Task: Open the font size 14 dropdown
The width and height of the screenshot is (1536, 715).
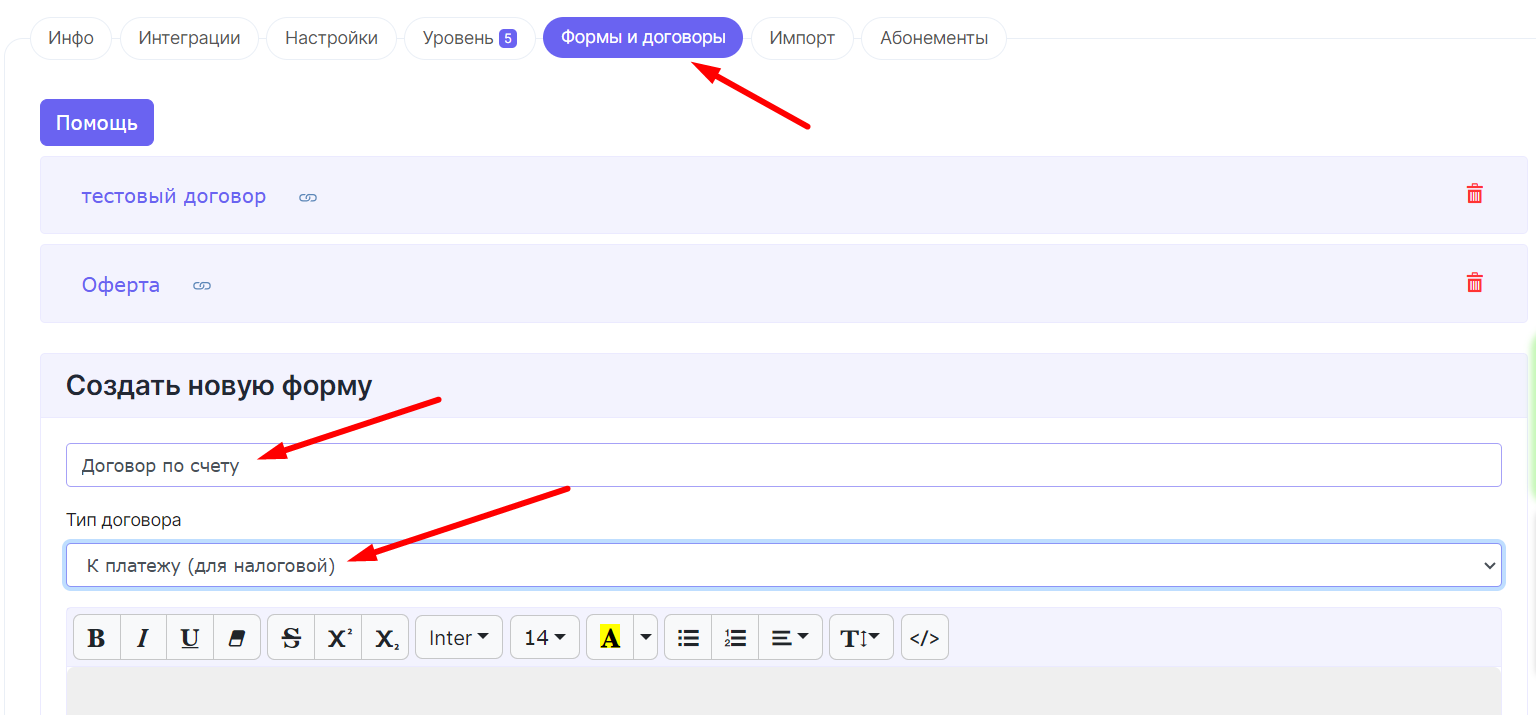Action: (x=545, y=637)
